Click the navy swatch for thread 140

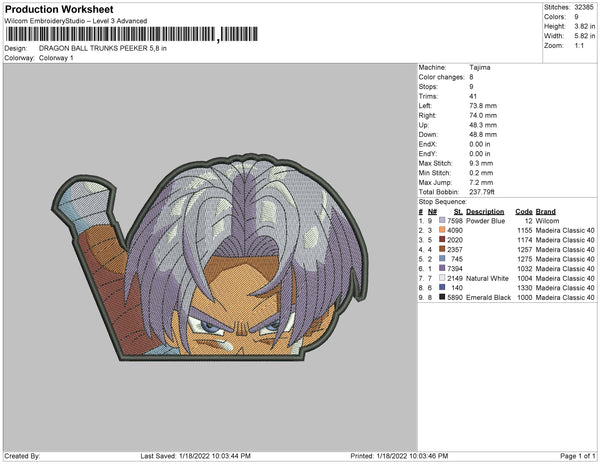(442, 288)
